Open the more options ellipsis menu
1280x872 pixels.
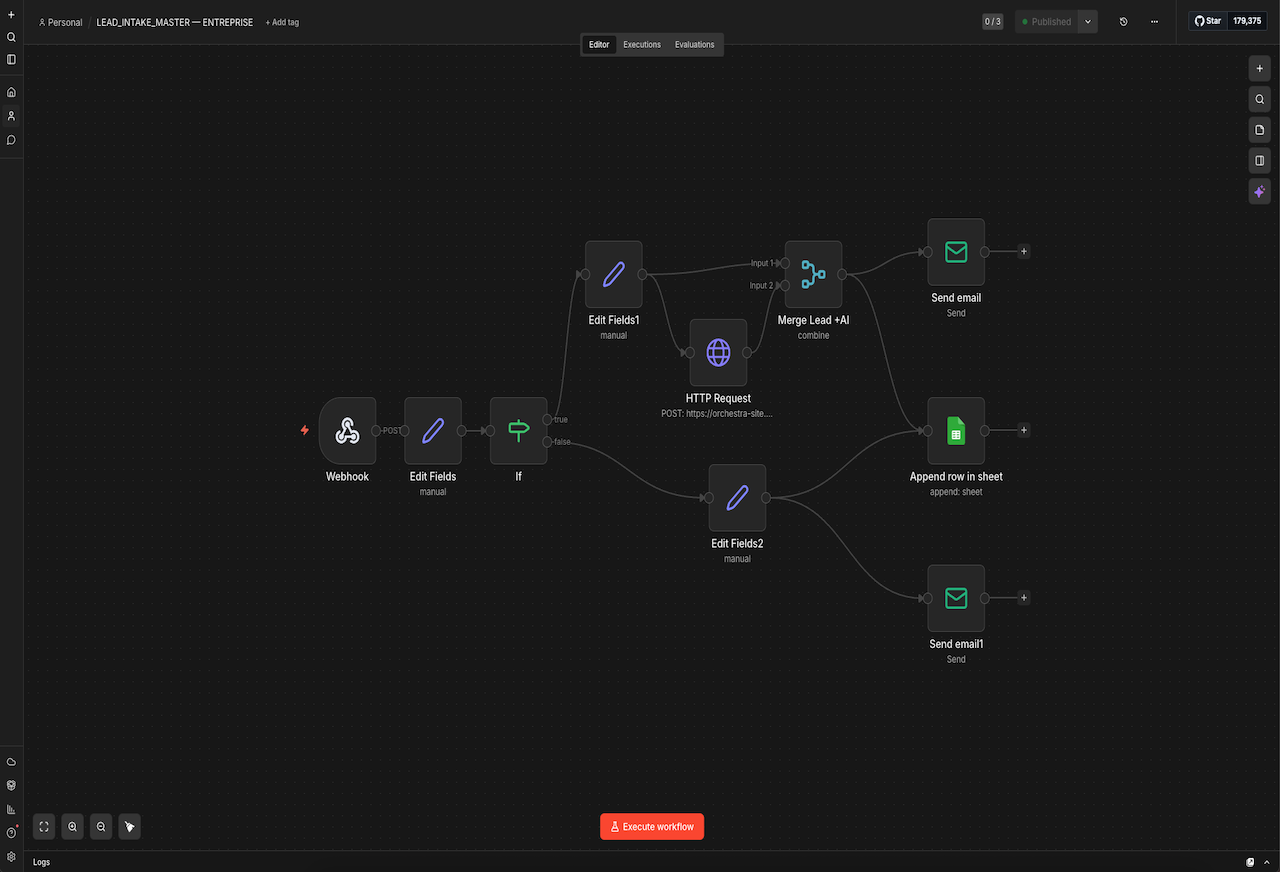(1154, 21)
